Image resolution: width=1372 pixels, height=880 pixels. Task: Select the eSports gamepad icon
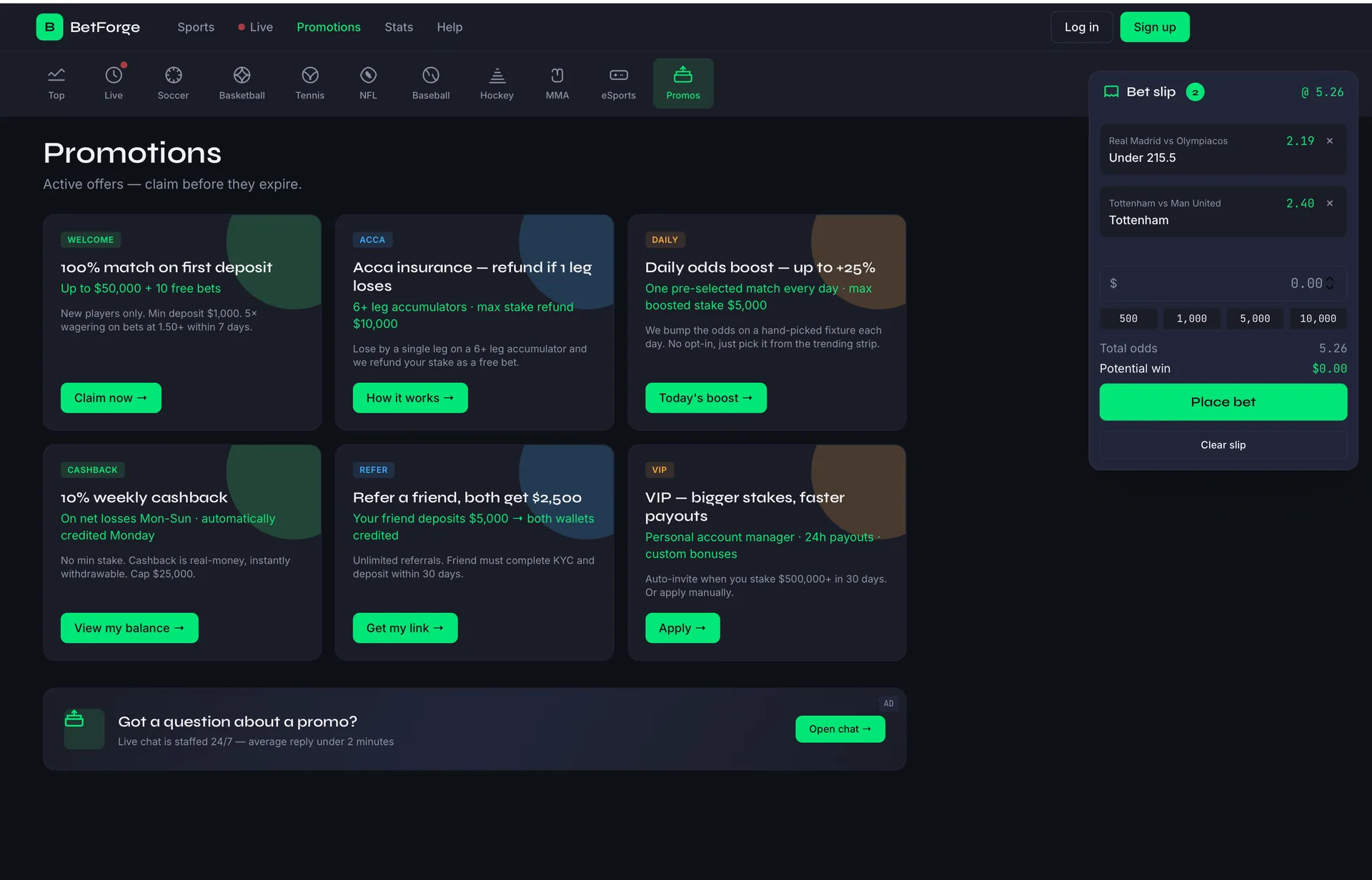point(619,83)
